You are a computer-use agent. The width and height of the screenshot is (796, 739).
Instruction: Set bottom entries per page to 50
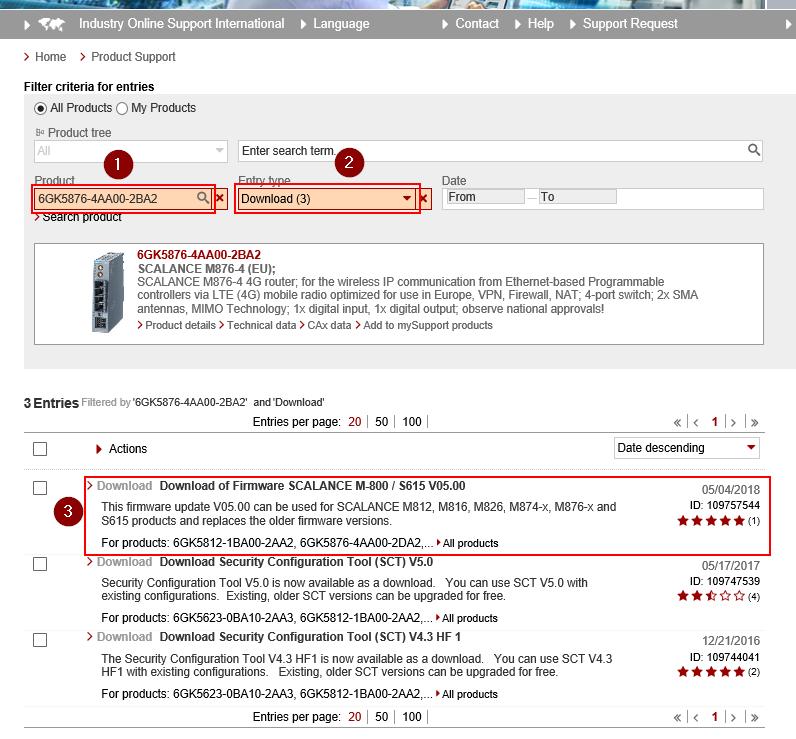coord(381,717)
